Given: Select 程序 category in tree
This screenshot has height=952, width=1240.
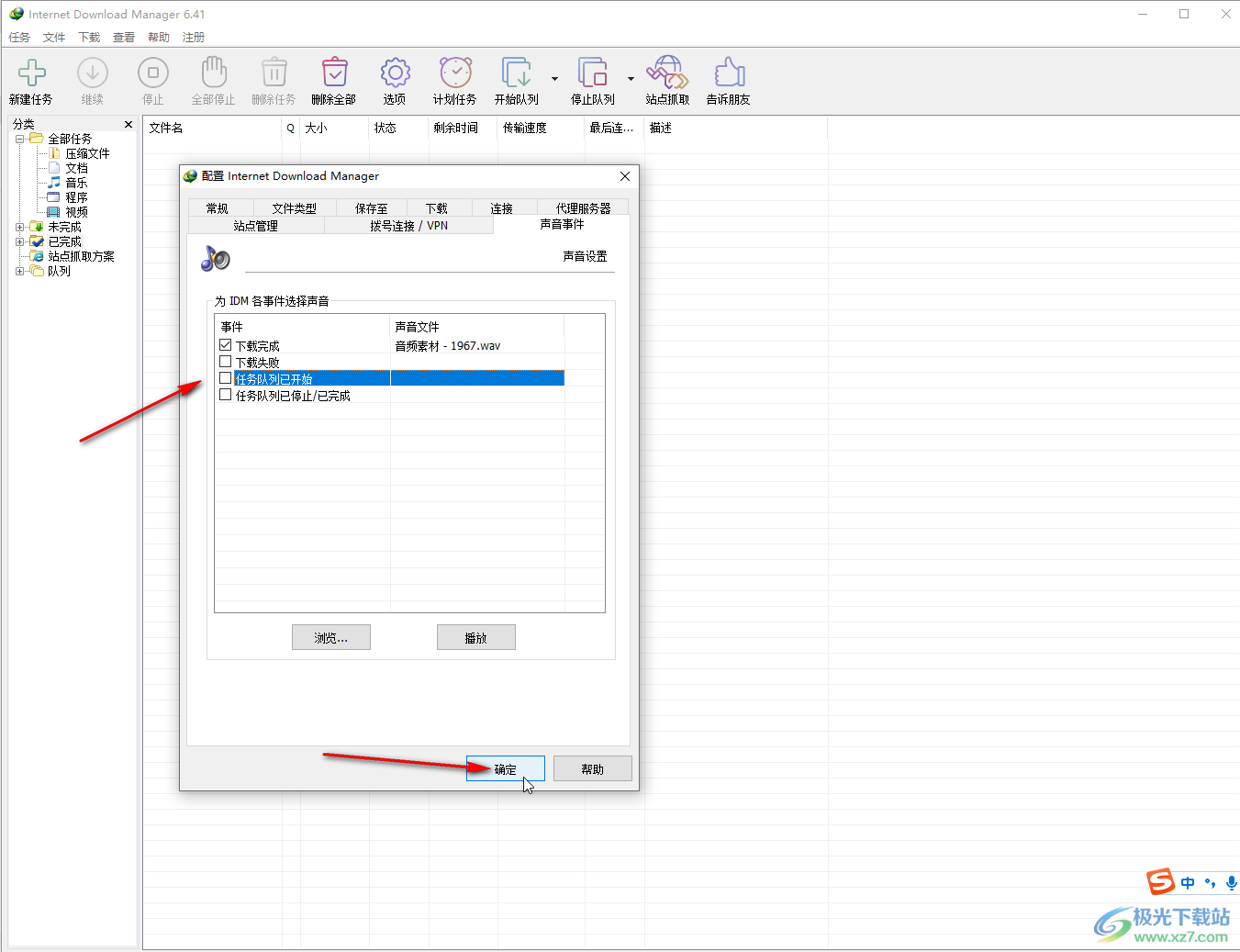Looking at the screenshot, I should (x=76, y=197).
